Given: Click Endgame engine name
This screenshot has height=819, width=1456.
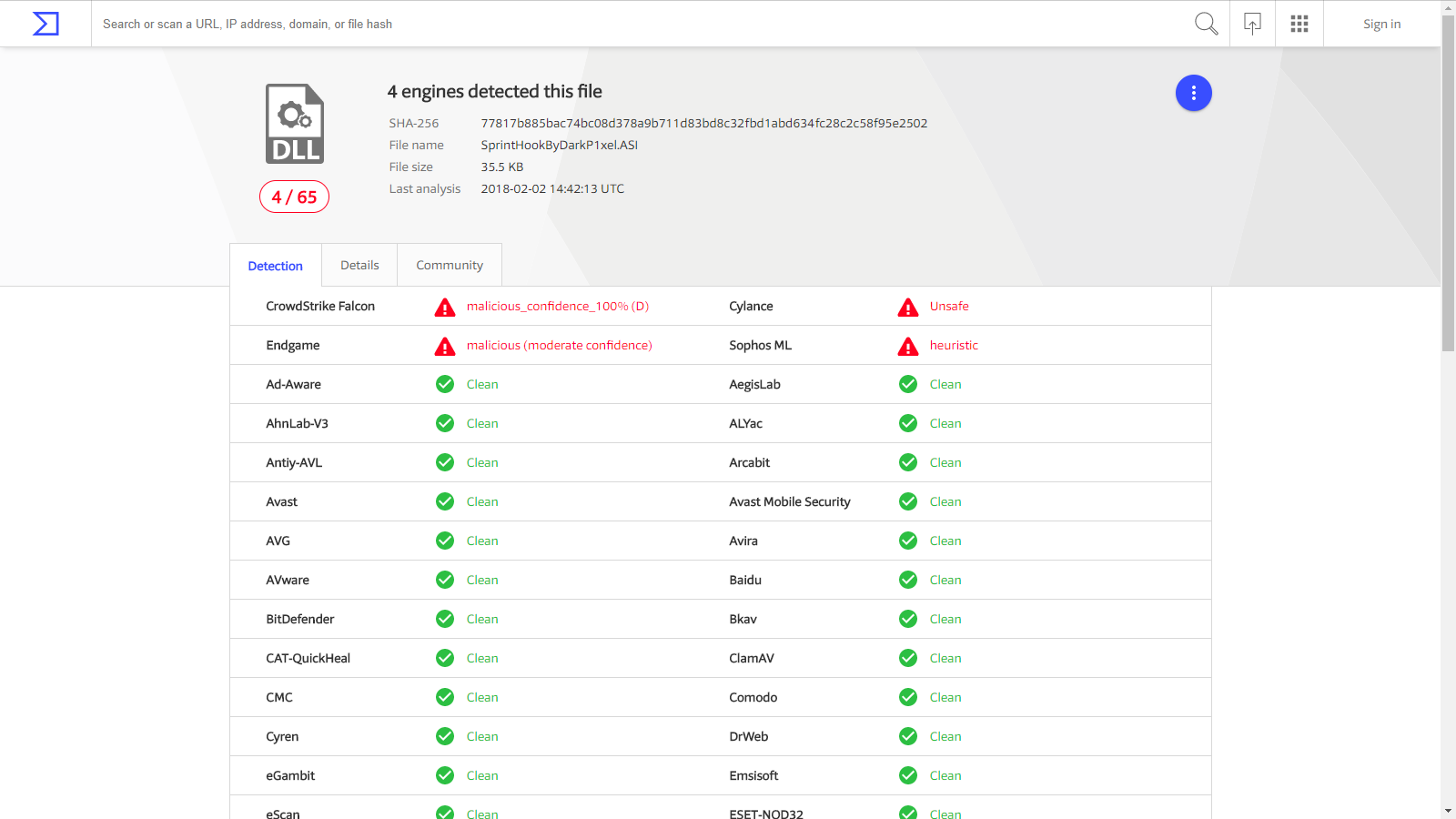Looking at the screenshot, I should click(293, 346).
